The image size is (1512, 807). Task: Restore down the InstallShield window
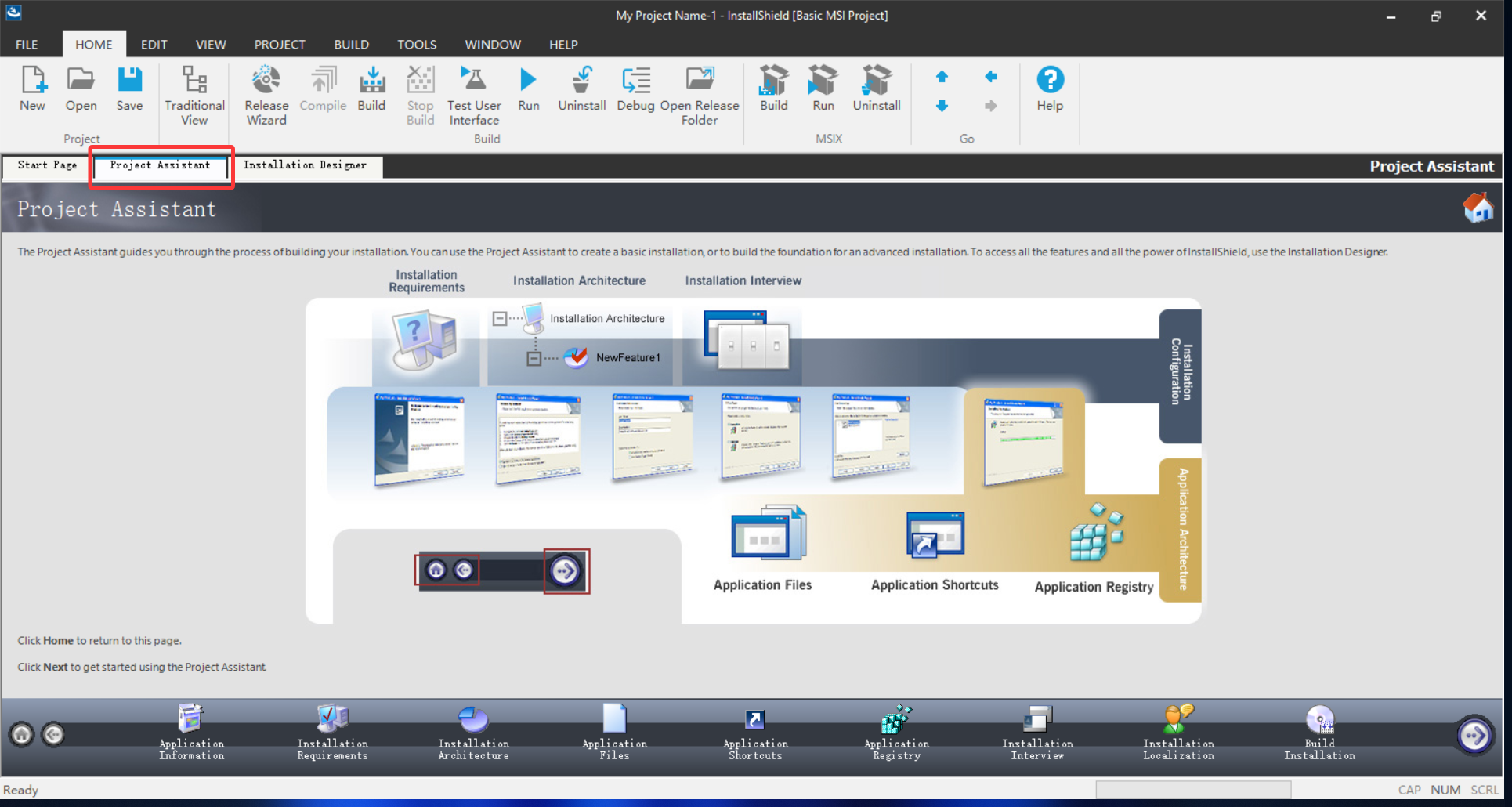pos(1435,16)
